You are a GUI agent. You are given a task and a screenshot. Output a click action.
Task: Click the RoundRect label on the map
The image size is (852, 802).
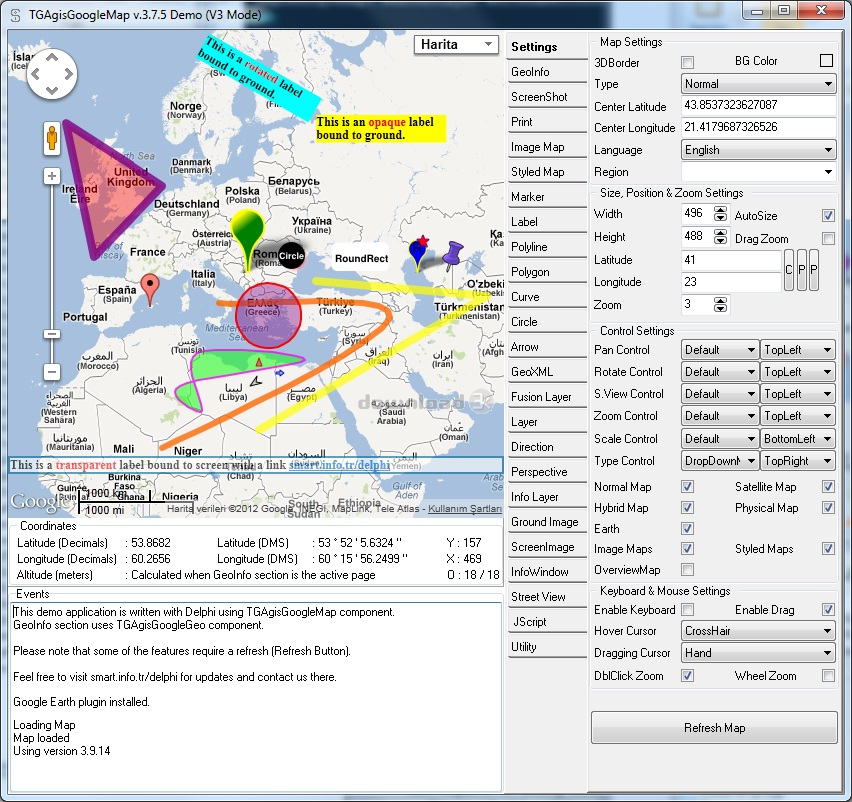click(361, 259)
